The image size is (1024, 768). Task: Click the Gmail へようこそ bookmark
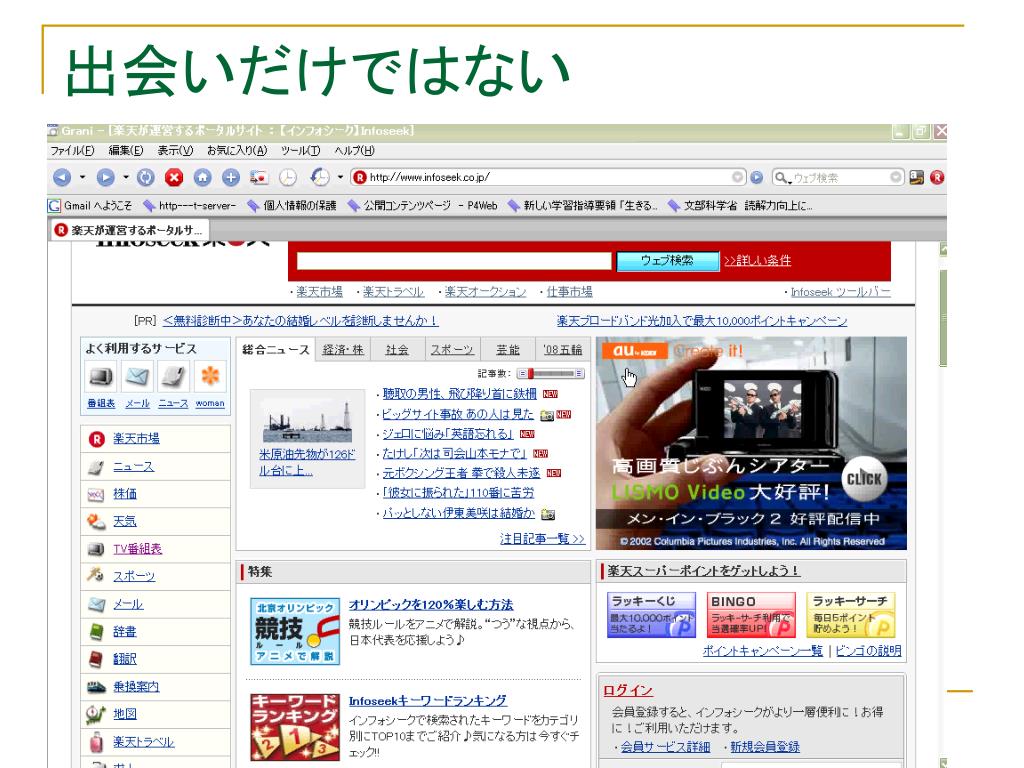coord(90,206)
